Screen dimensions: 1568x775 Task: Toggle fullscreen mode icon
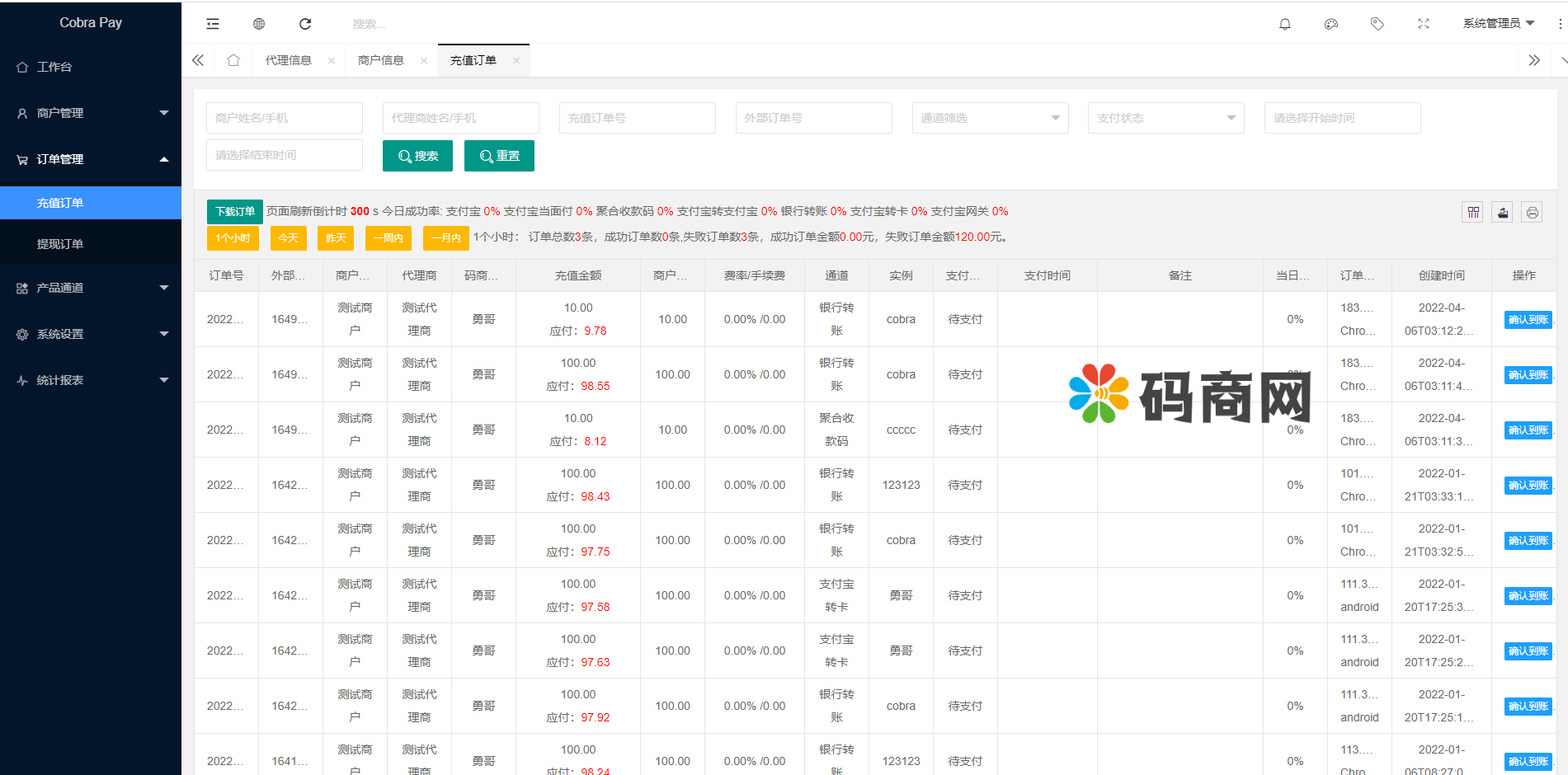tap(1423, 24)
